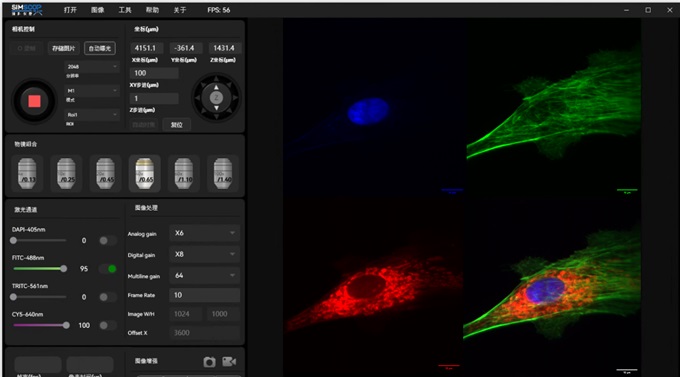Click the video record icon
Viewport: 680px width, 377px height.
coord(229,361)
